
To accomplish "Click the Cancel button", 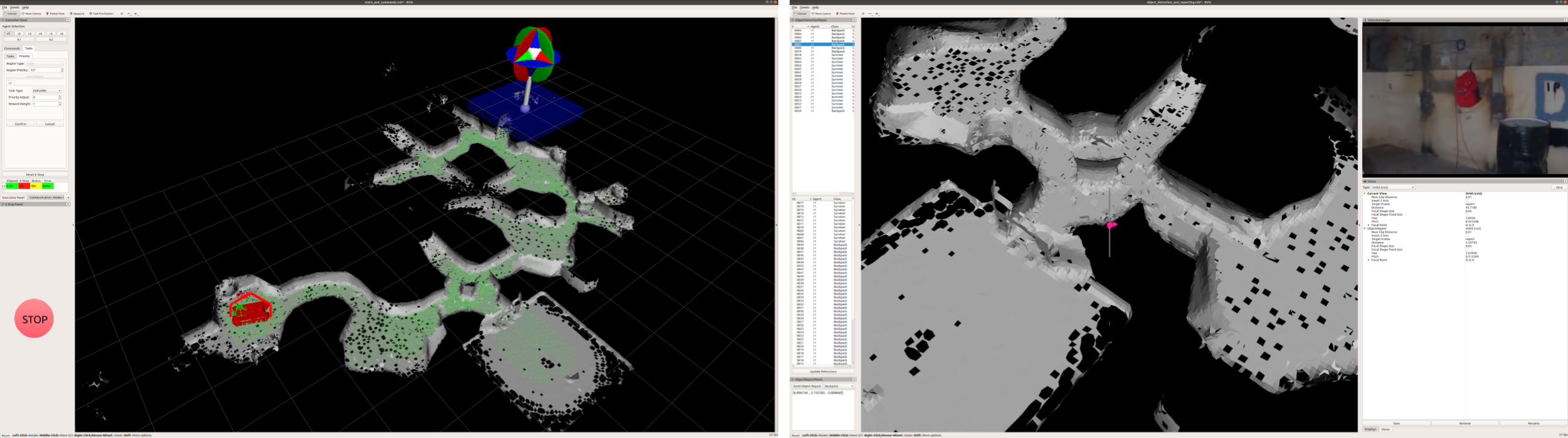I will [50, 124].
